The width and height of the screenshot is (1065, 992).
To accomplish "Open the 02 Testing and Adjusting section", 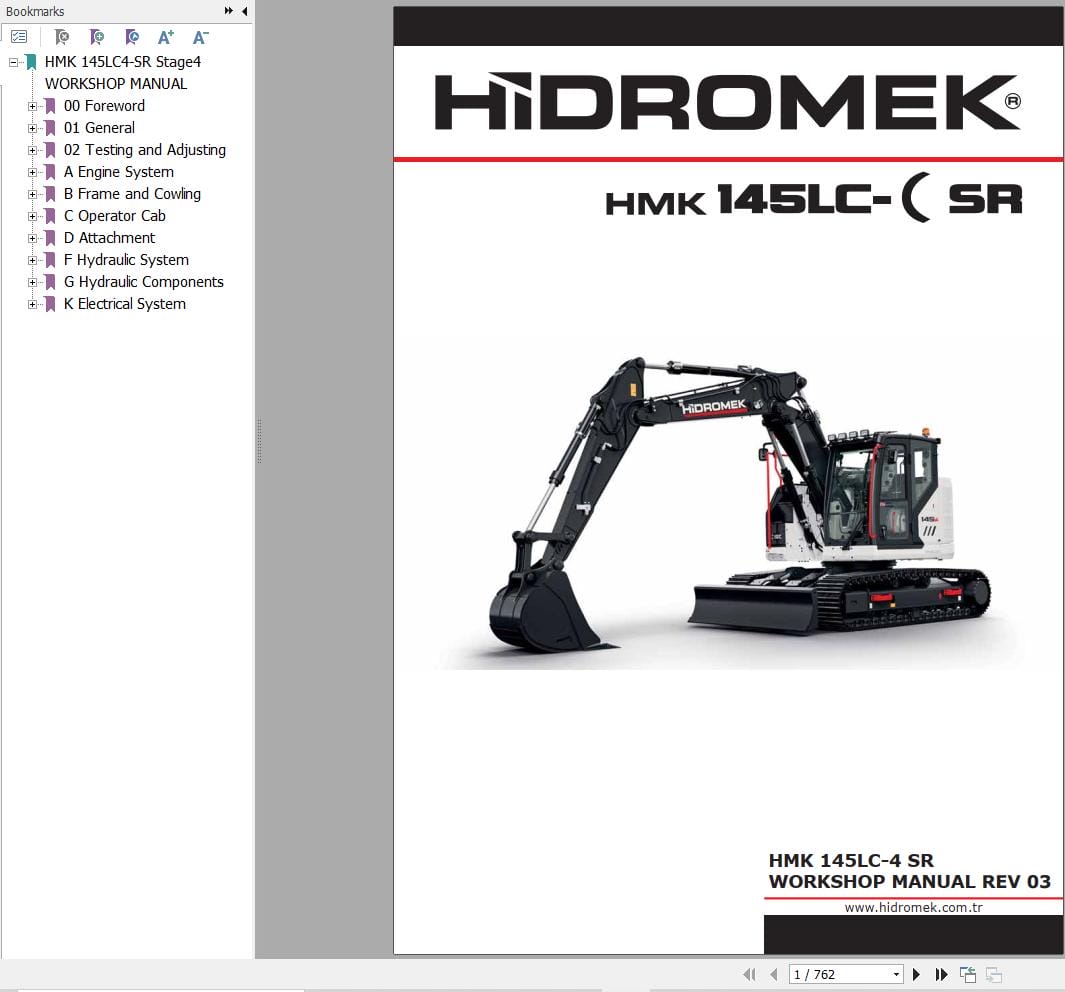I will point(145,149).
